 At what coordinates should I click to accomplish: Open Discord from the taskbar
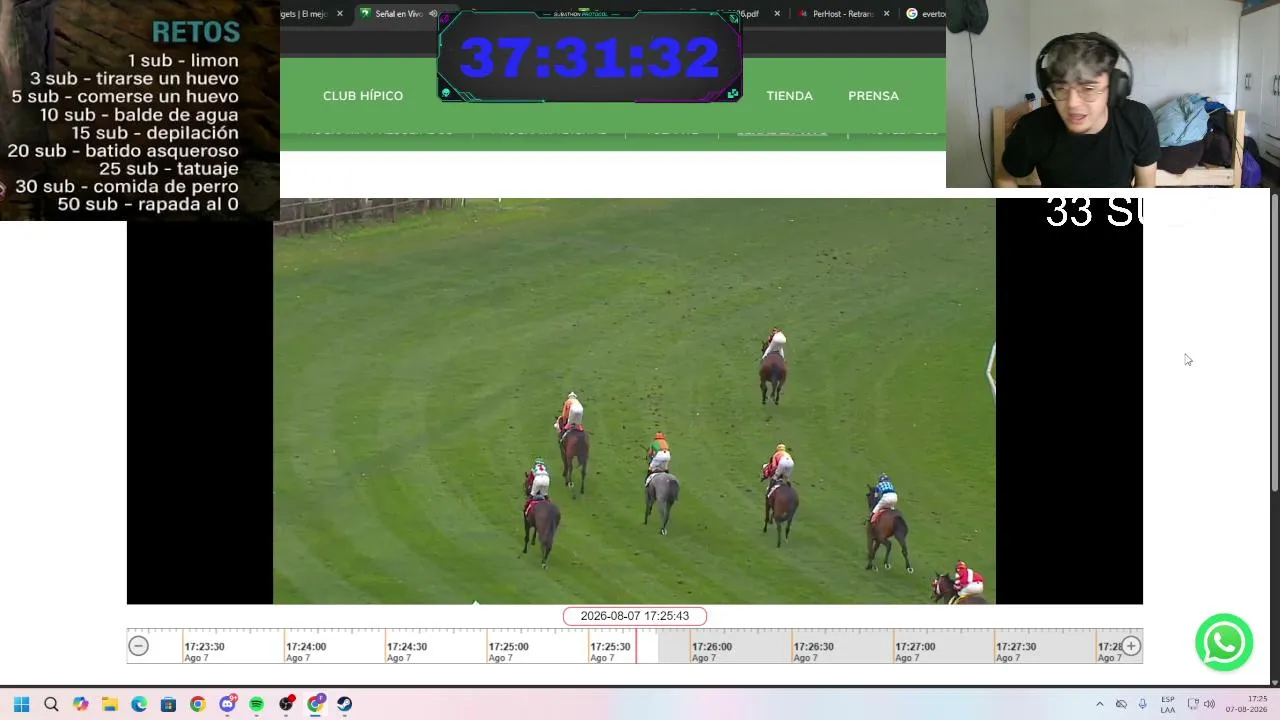[227, 704]
